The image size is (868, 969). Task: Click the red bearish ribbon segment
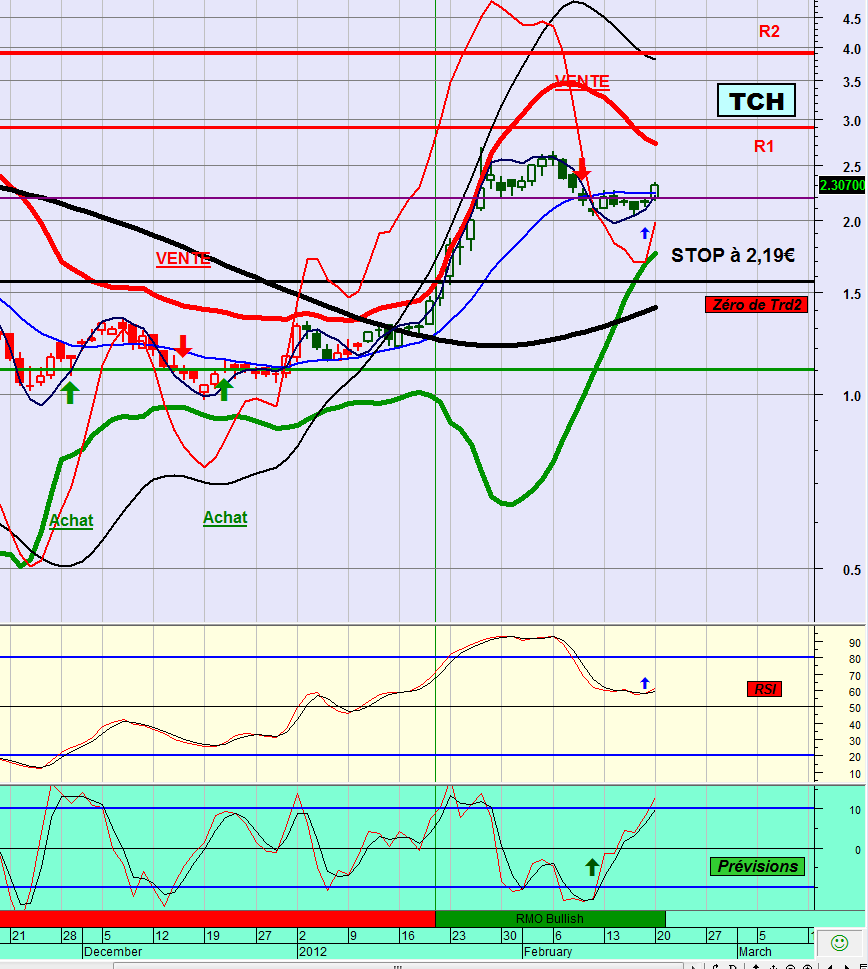[217, 918]
